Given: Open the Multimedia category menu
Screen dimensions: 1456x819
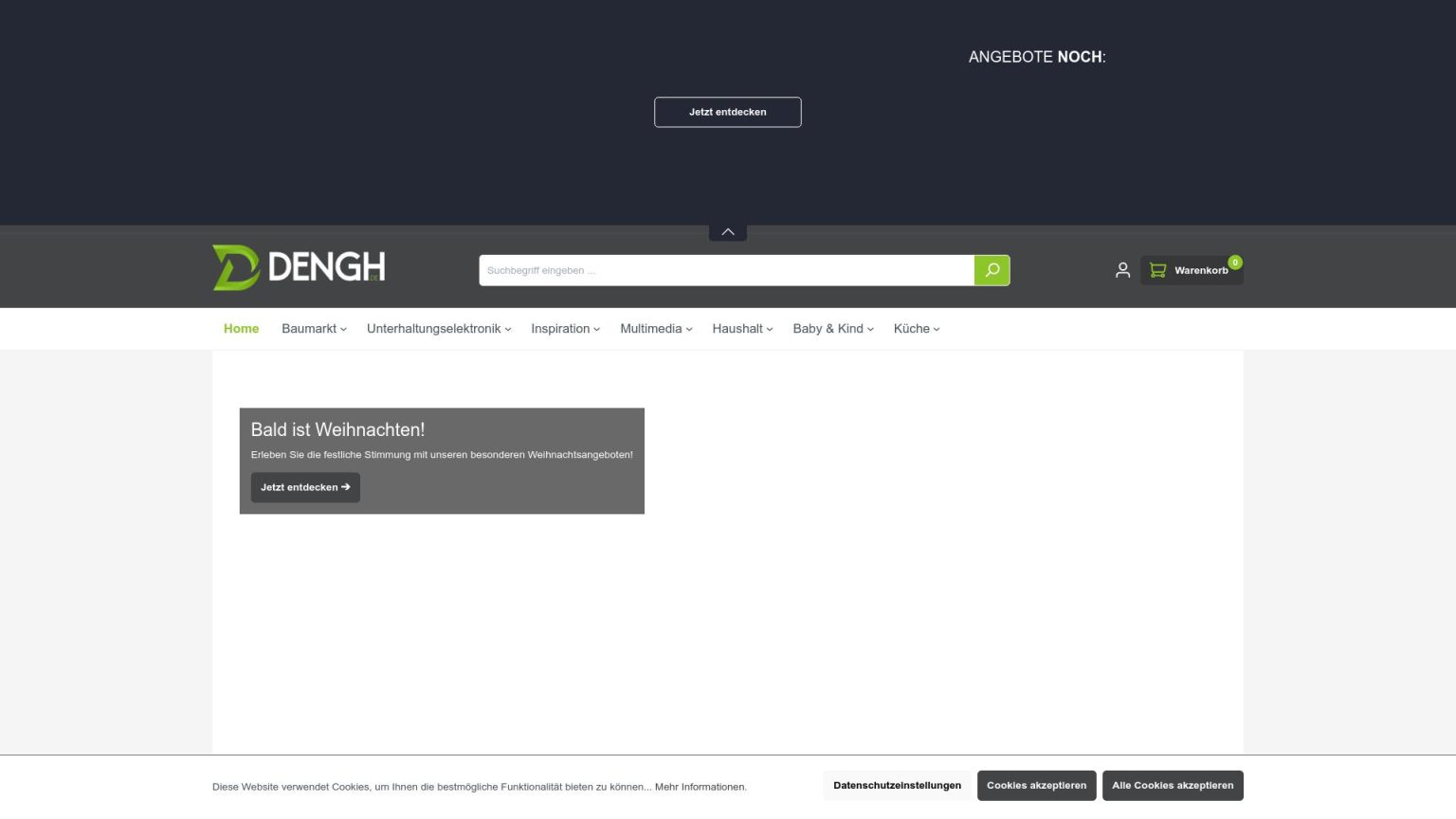Looking at the screenshot, I should tap(656, 329).
